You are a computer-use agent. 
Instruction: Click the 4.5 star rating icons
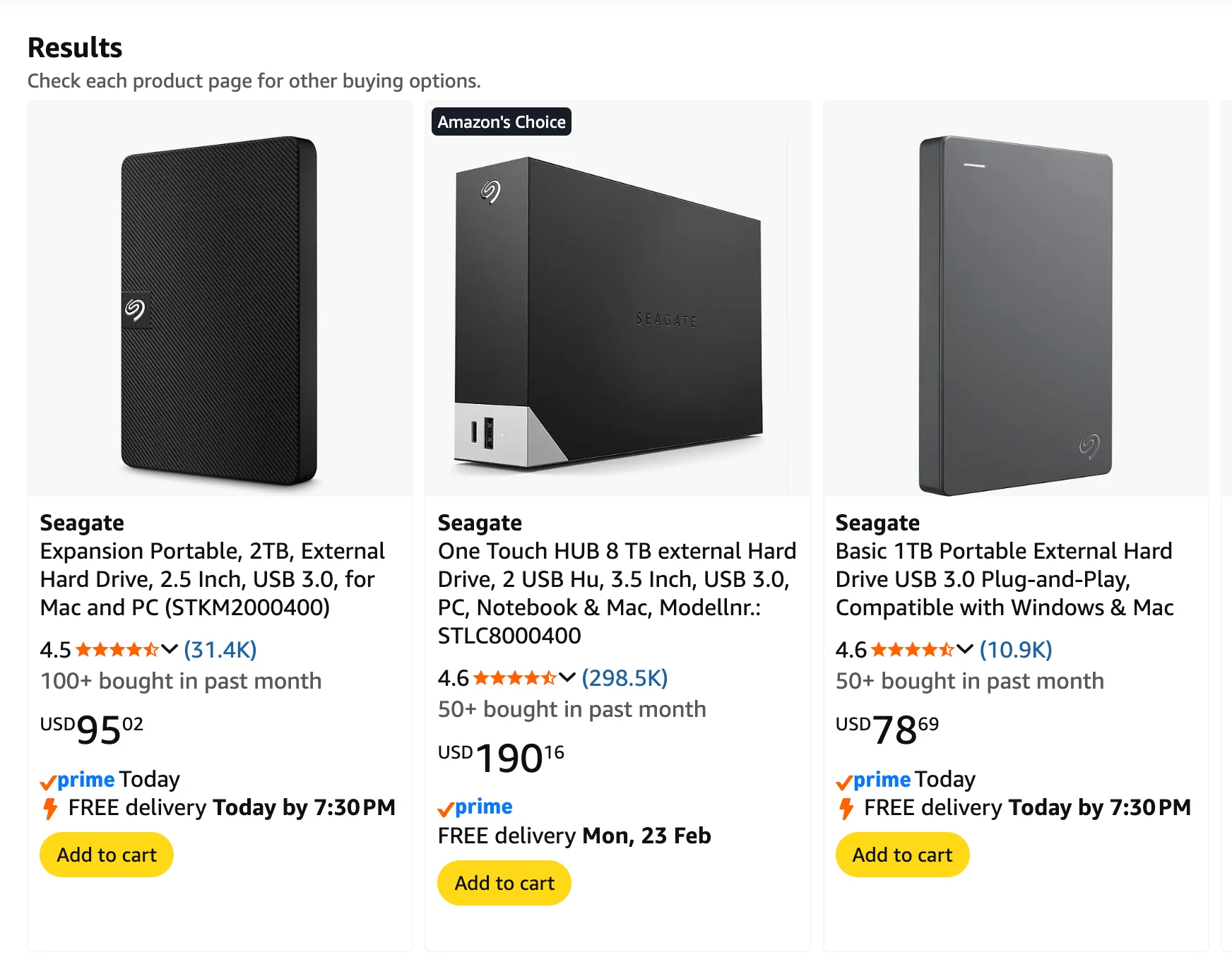[117, 650]
